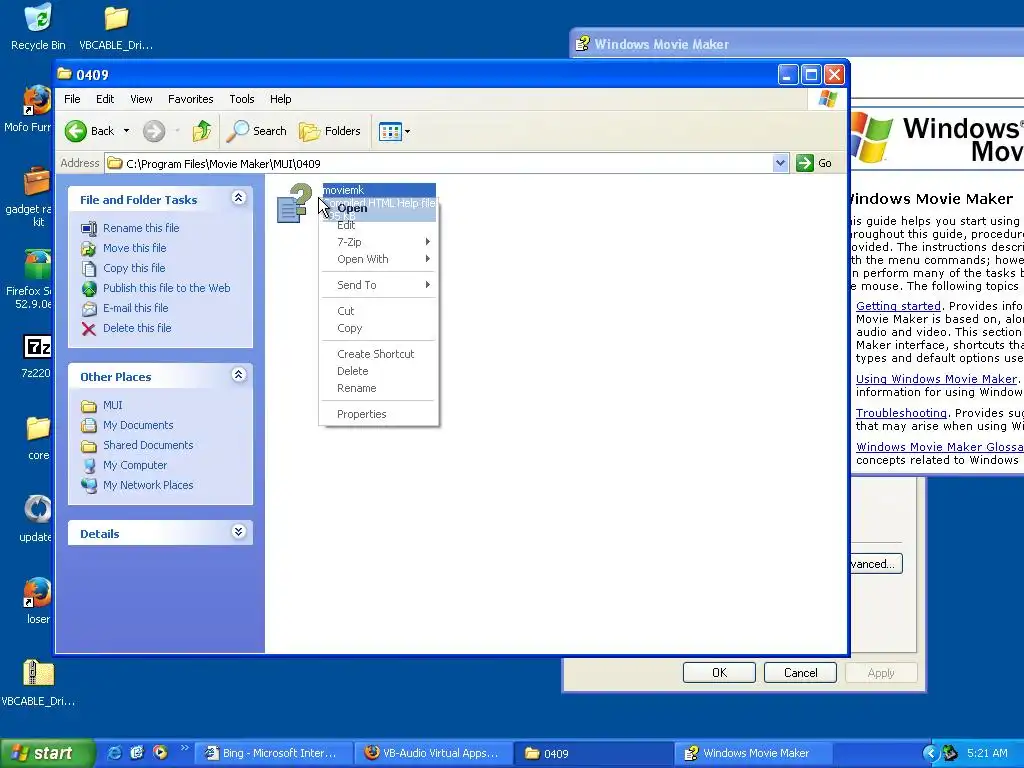
Task: Choose Open in the context menu
Action: tap(379, 208)
